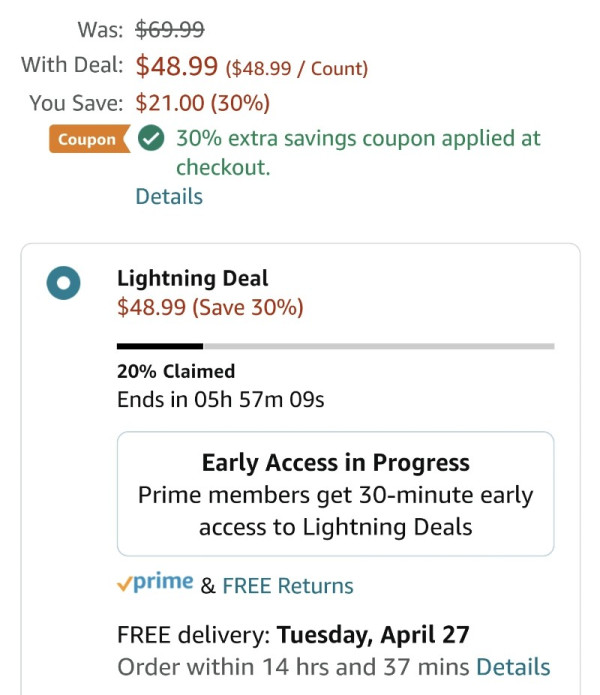Click the orange Prime checkmark swoosh
This screenshot has width=600, height=695.
(125, 585)
